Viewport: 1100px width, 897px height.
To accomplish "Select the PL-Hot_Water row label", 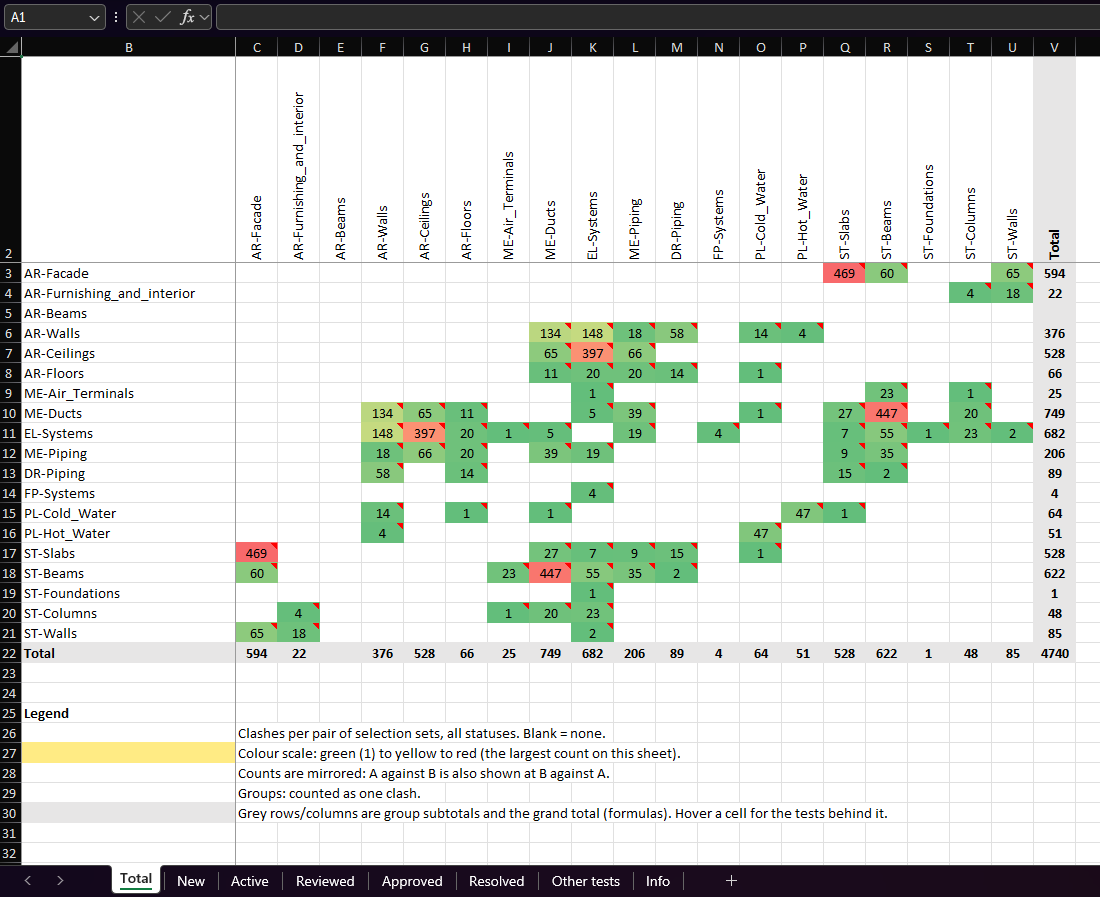I will (x=128, y=534).
